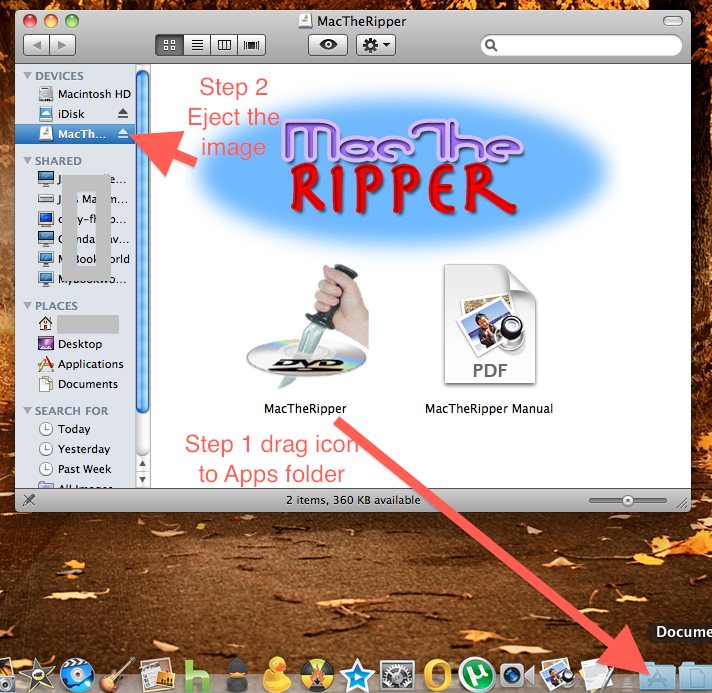Minimize the MacTheRipper Finder window
Viewport: 712px width, 693px height.
pos(51,21)
